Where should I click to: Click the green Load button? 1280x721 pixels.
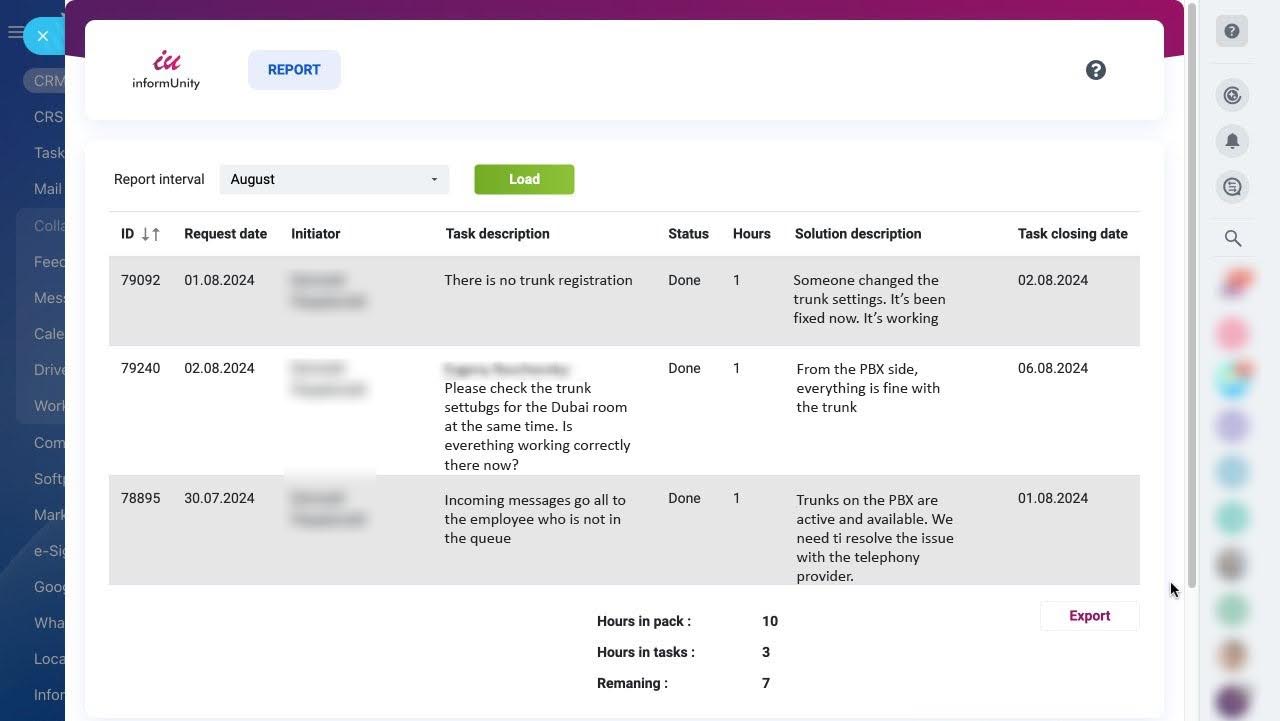[x=524, y=179]
